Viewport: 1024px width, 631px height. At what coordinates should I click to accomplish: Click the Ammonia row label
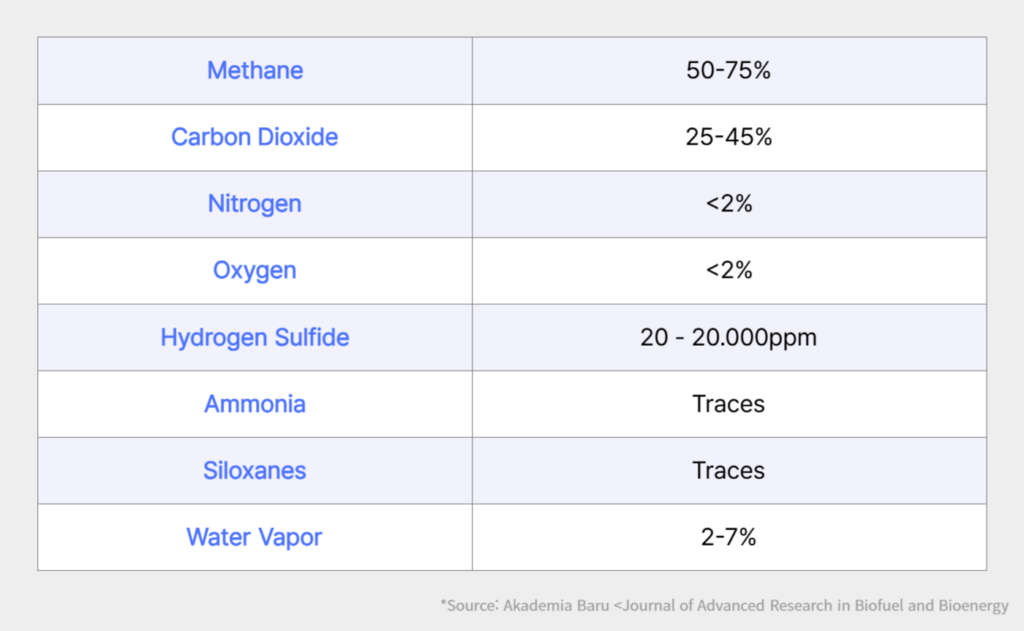255,404
